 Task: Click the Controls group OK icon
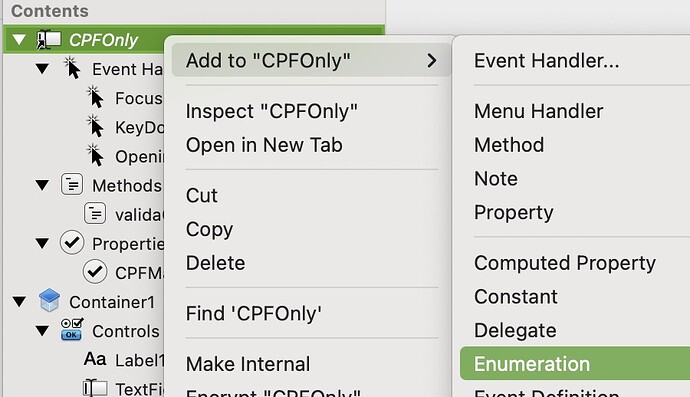tap(72, 330)
